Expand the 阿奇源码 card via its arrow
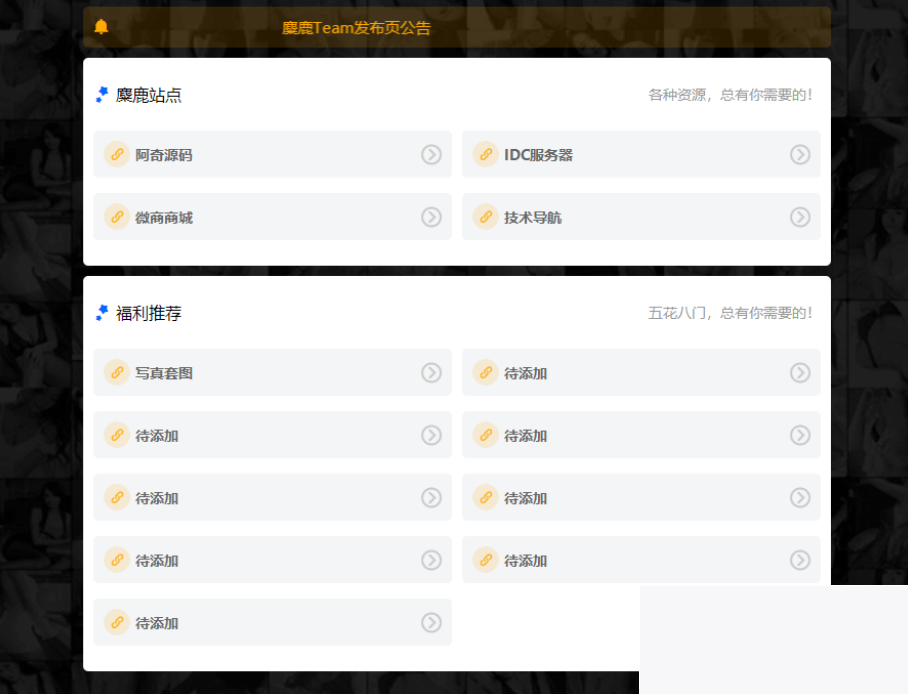 click(x=431, y=155)
